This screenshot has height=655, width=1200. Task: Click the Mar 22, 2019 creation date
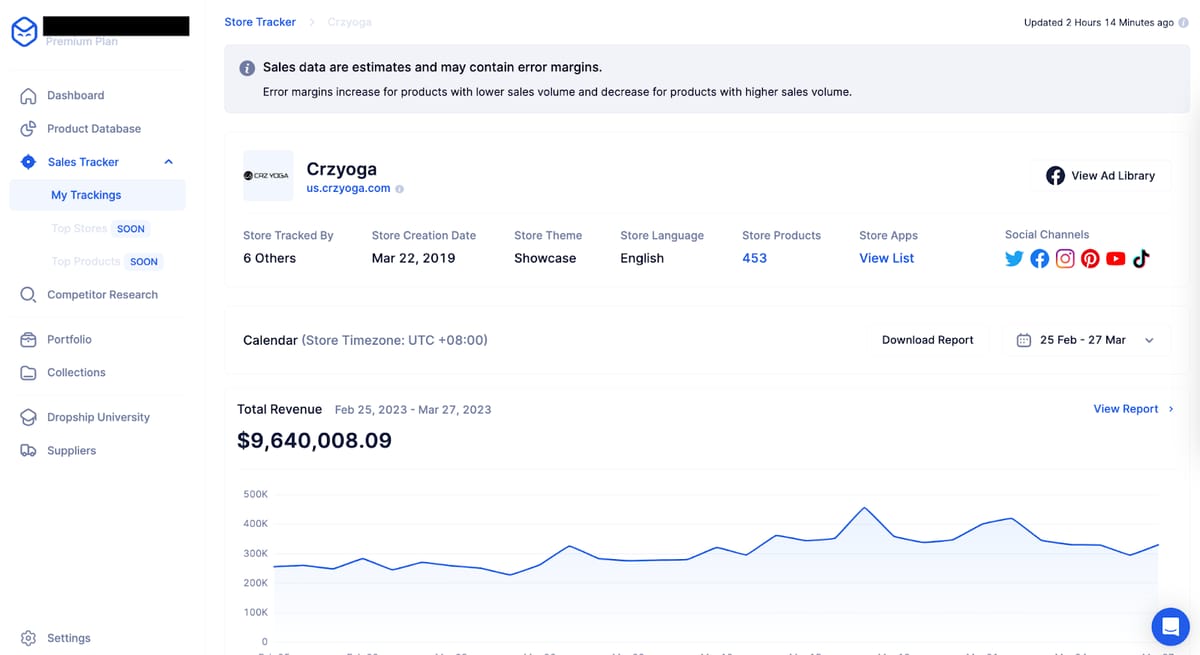point(413,258)
